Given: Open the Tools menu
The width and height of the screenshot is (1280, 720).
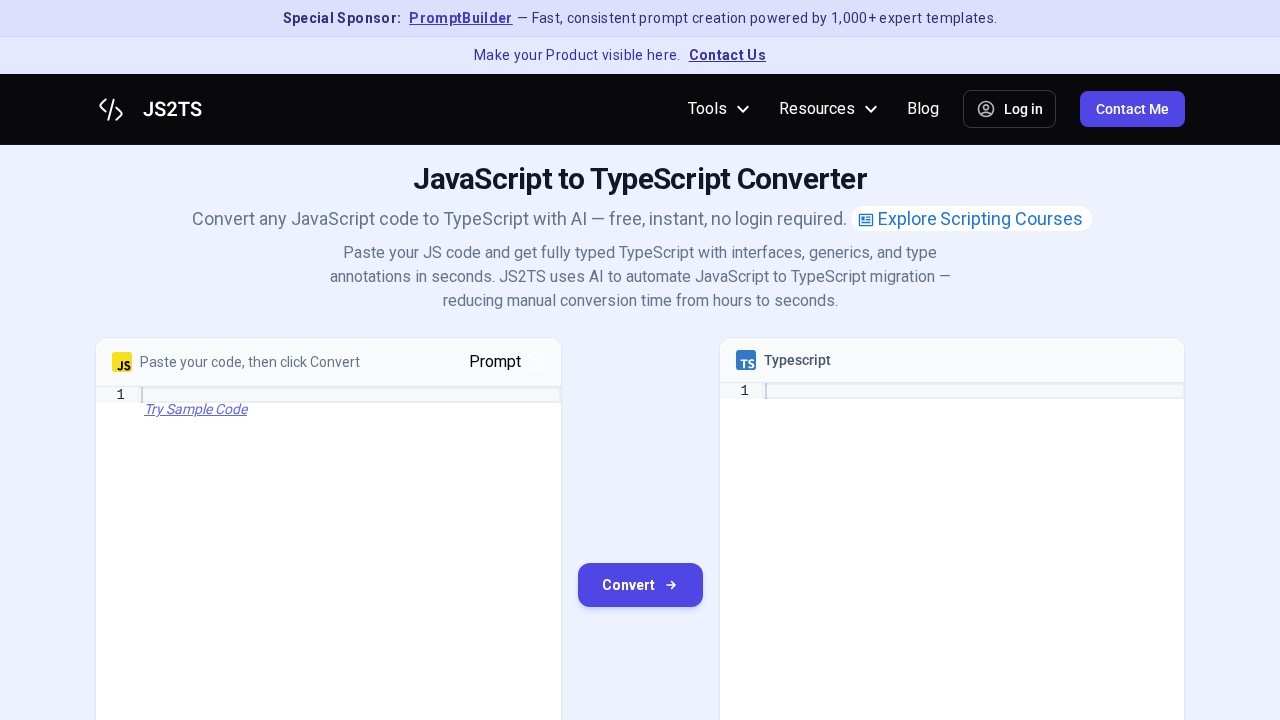Looking at the screenshot, I should click(x=718, y=109).
